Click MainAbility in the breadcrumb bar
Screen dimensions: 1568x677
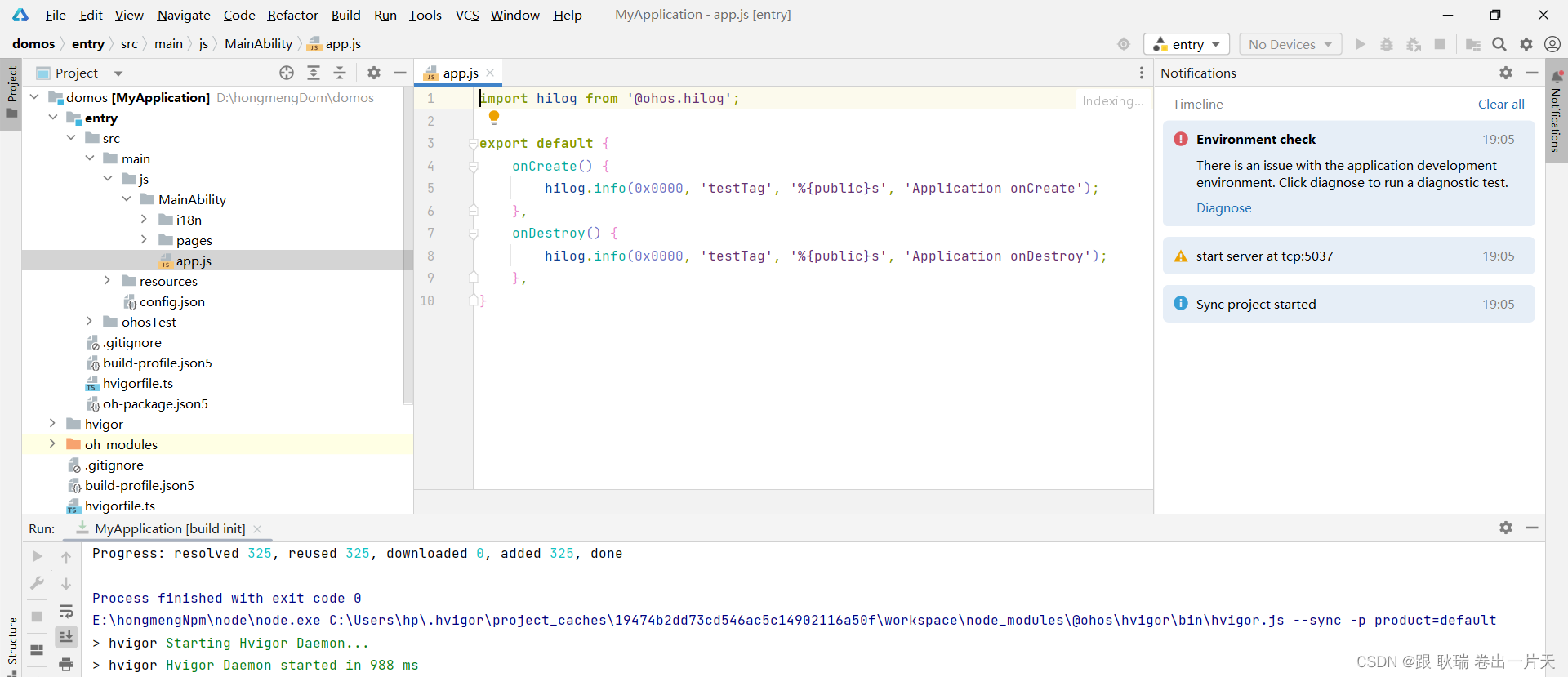[x=258, y=44]
